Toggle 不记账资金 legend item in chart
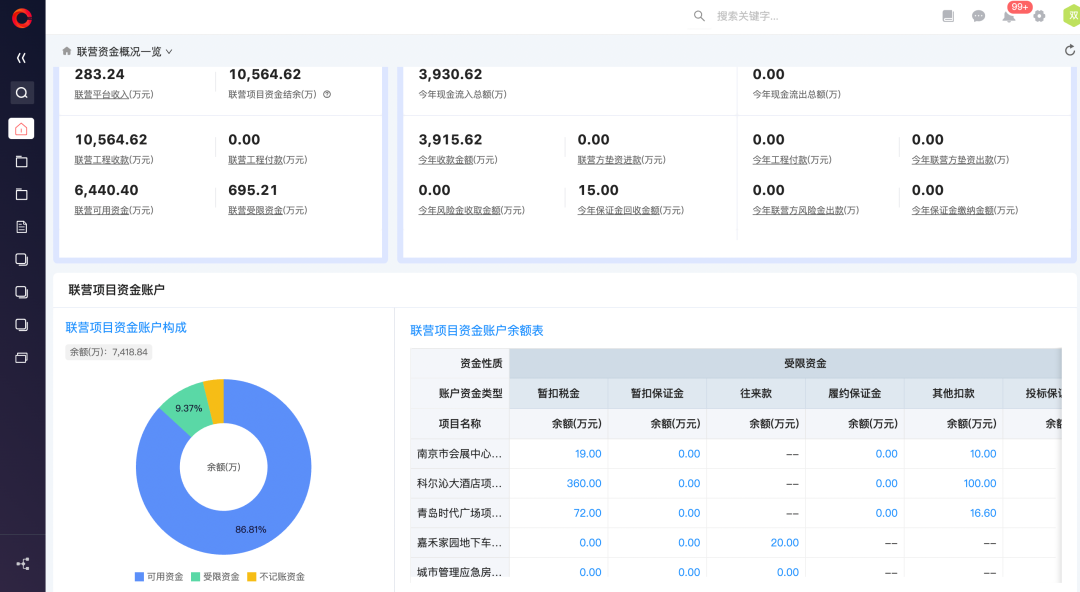The height and width of the screenshot is (592, 1080). [275, 577]
